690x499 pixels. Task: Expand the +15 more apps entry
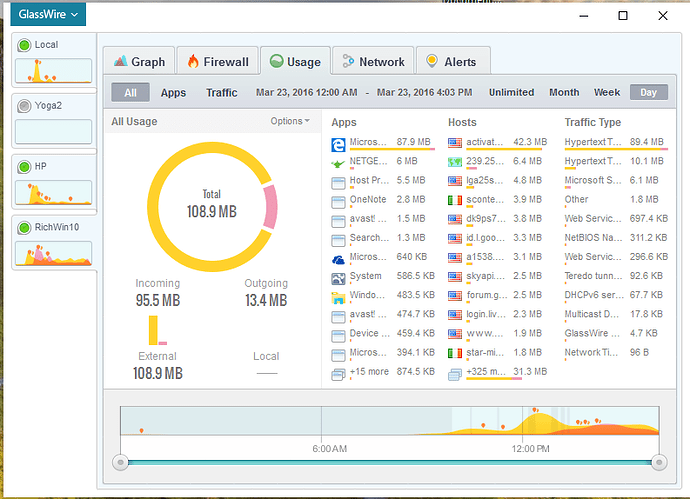(x=368, y=372)
